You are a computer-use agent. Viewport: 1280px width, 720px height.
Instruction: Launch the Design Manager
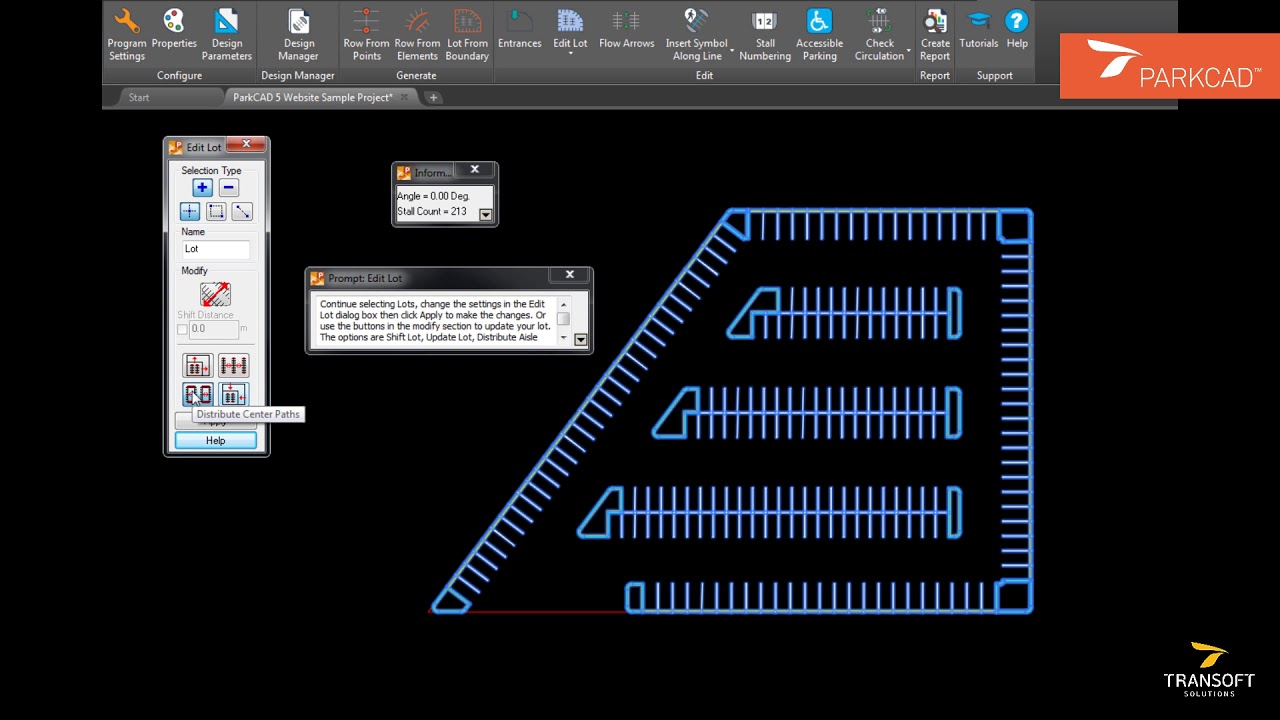298,33
